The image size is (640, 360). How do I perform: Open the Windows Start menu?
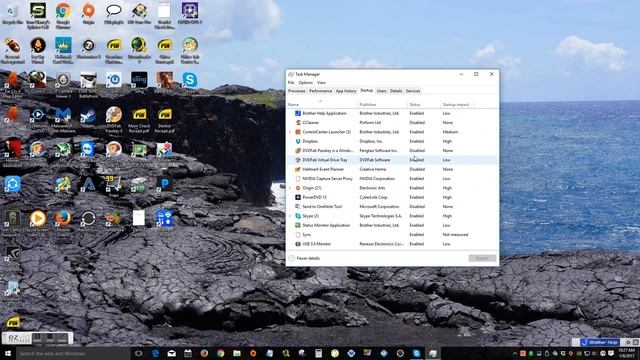click(x=8, y=353)
